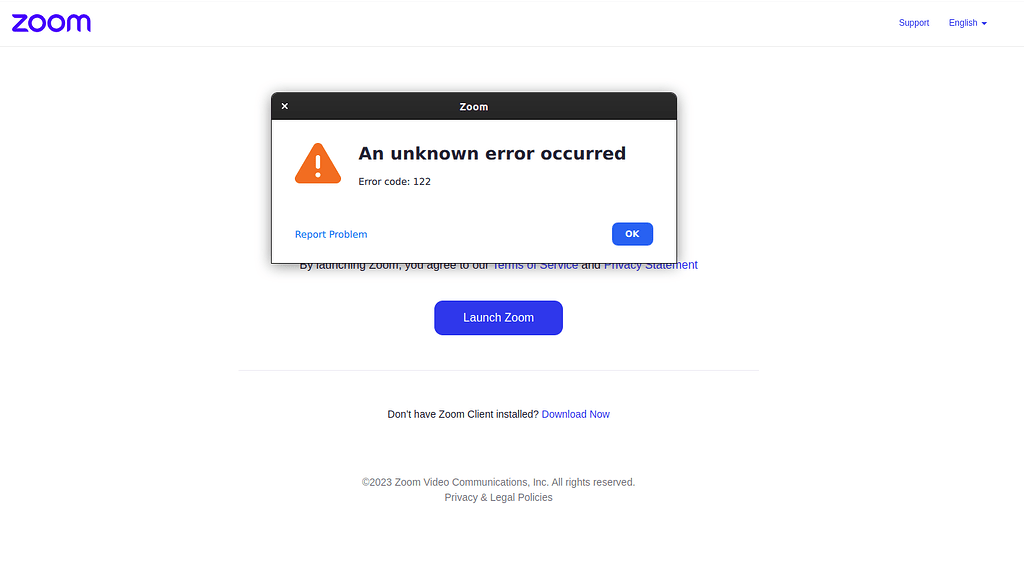Open the Report Problem link
Image resolution: width=1024 pixels, height=579 pixels.
click(x=331, y=234)
